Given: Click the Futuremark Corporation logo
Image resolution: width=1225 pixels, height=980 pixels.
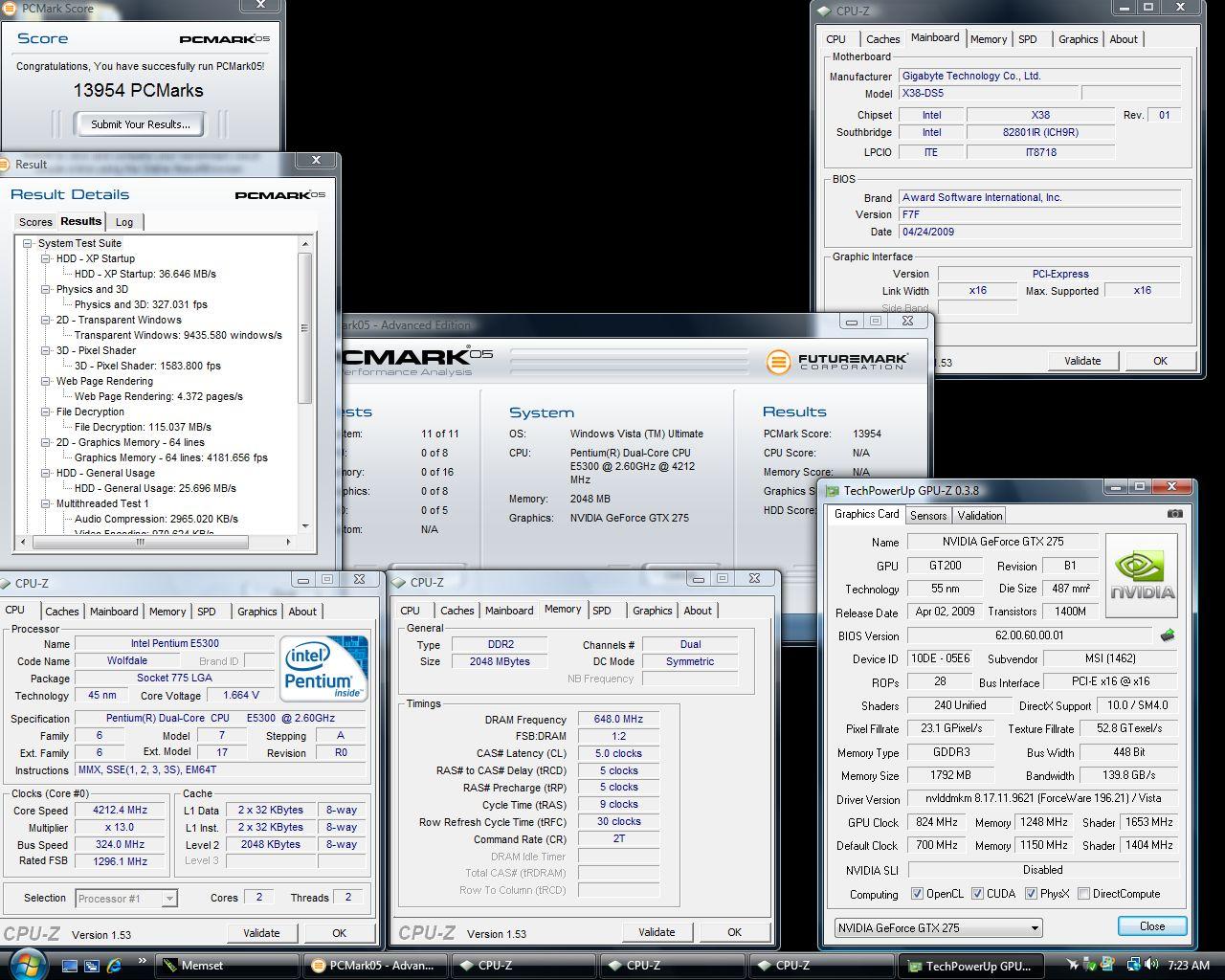Looking at the screenshot, I should 838,362.
